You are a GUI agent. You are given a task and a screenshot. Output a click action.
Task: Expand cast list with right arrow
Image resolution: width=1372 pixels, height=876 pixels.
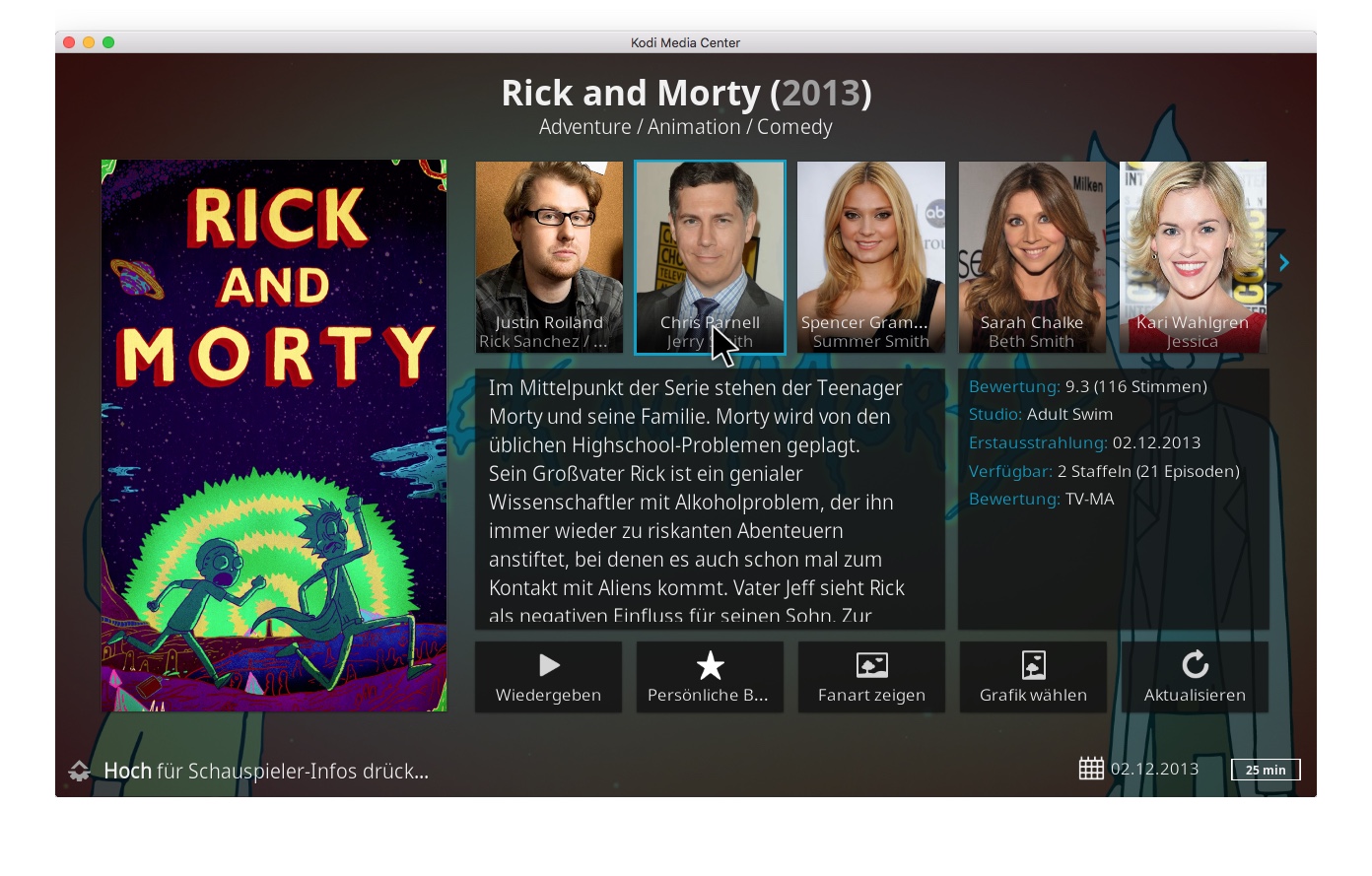1283,262
